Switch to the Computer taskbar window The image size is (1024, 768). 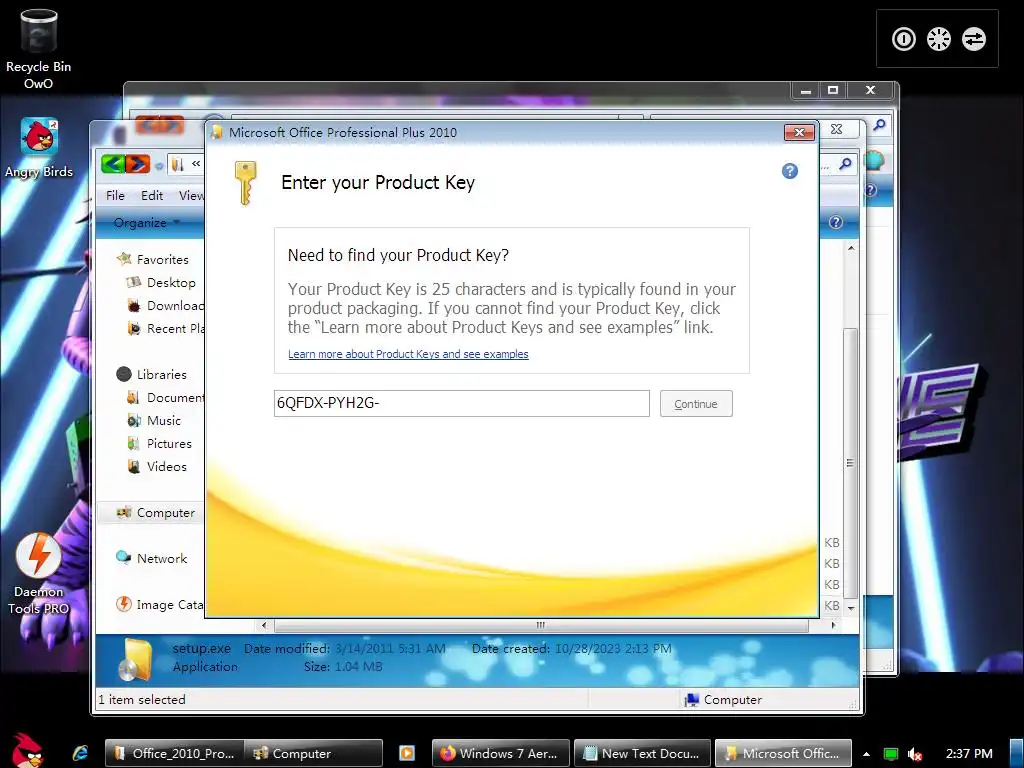click(313, 753)
